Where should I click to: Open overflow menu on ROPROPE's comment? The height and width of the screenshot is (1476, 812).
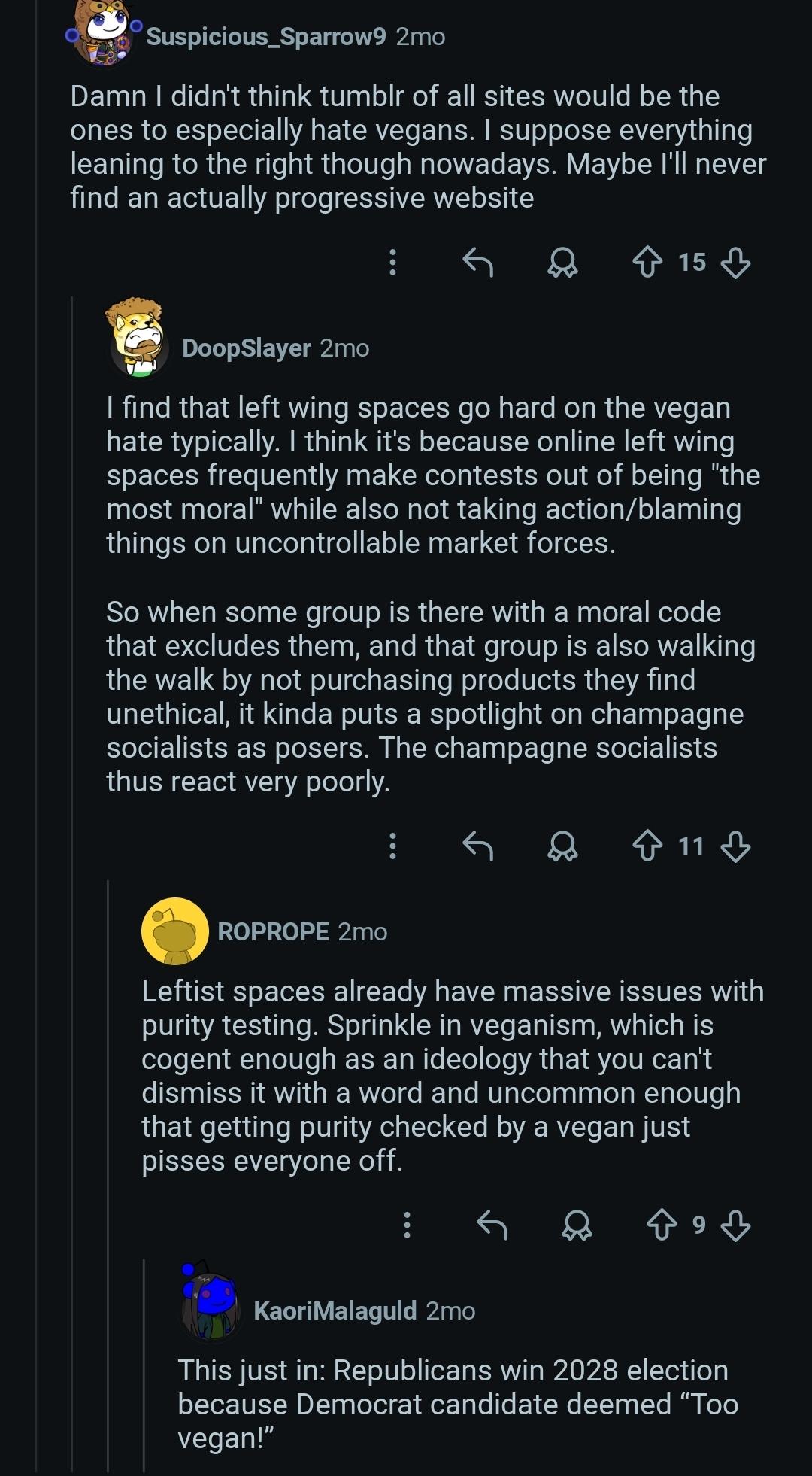pos(407,1225)
